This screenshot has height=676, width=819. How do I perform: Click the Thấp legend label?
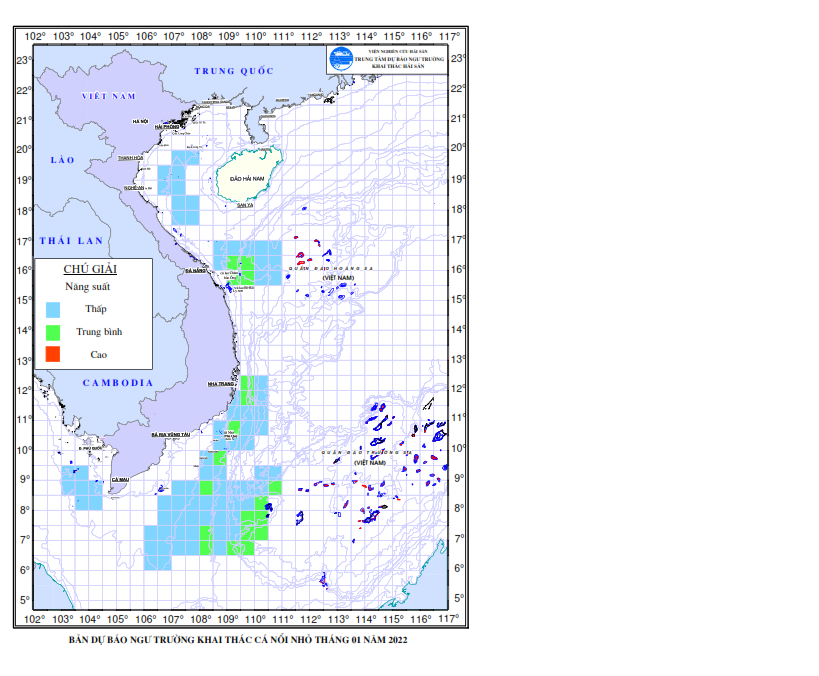pos(96,309)
